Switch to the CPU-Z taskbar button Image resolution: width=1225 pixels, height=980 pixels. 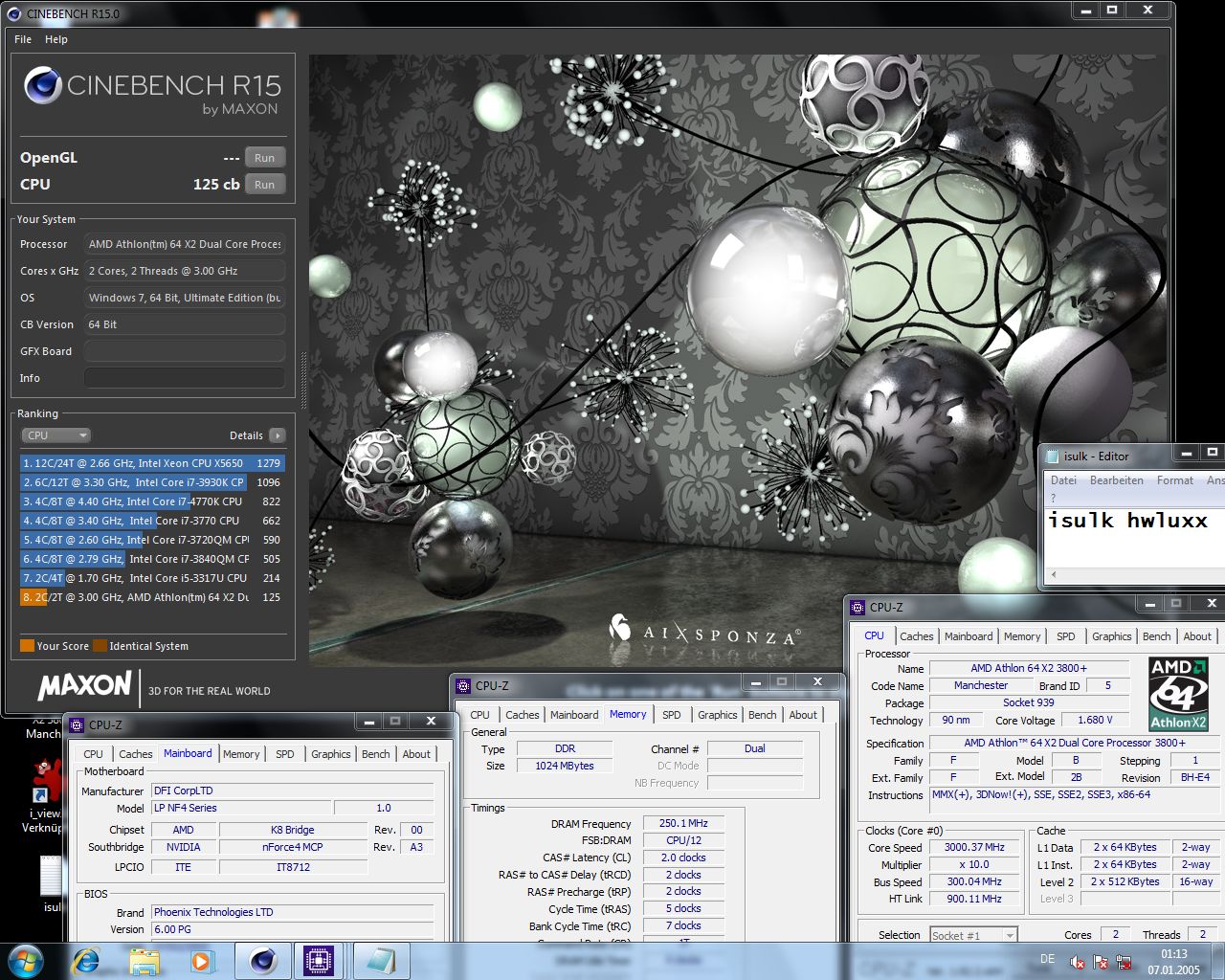(x=319, y=961)
